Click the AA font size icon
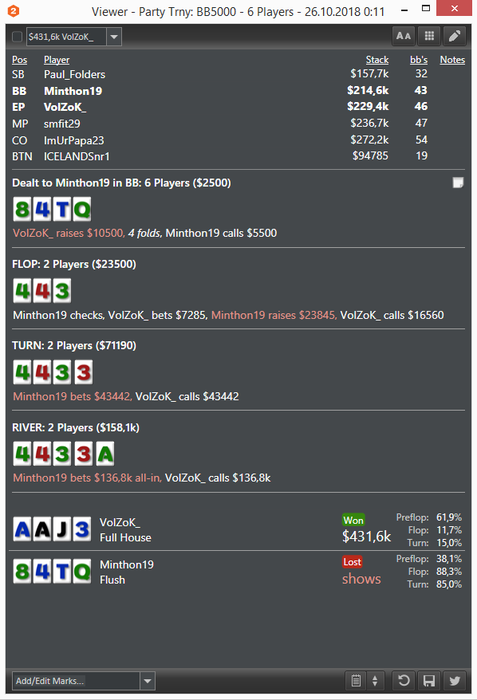This screenshot has height=700, width=477. tap(403, 36)
